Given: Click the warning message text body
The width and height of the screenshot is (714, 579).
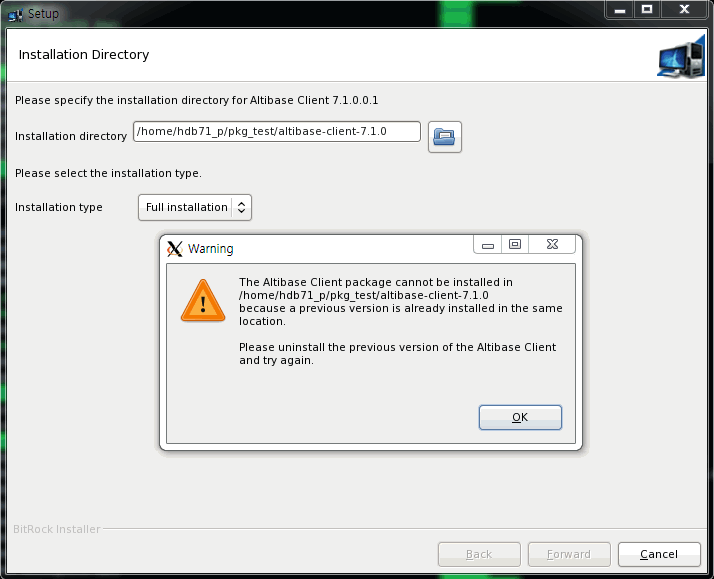Looking at the screenshot, I should 400,302.
